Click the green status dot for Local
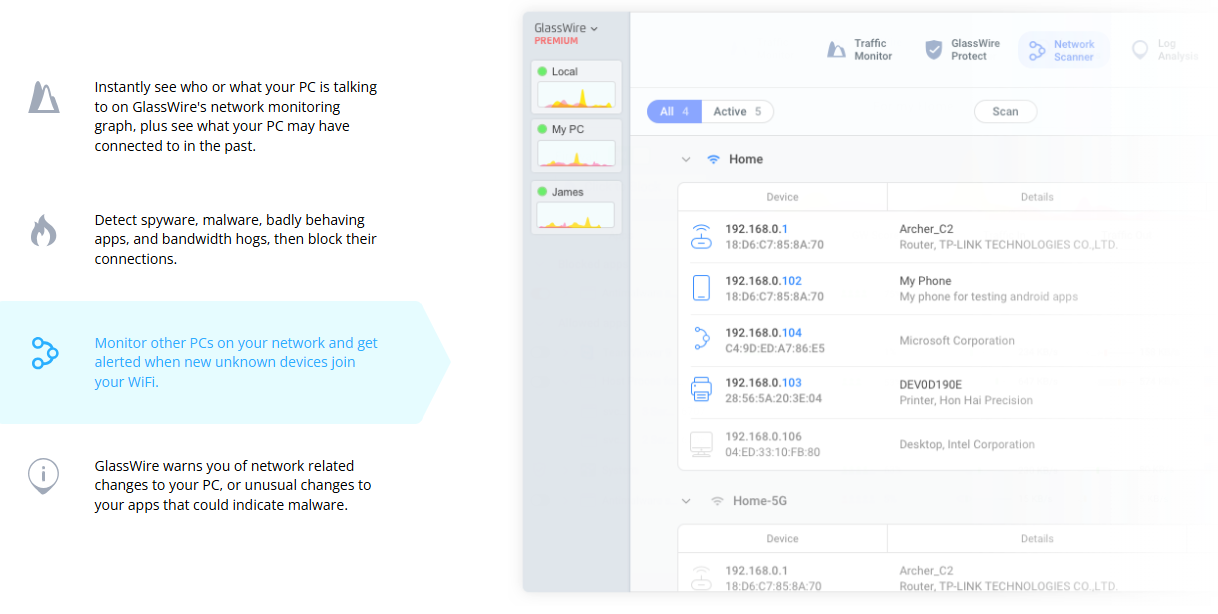This screenshot has height=614, width=1218. point(542,71)
